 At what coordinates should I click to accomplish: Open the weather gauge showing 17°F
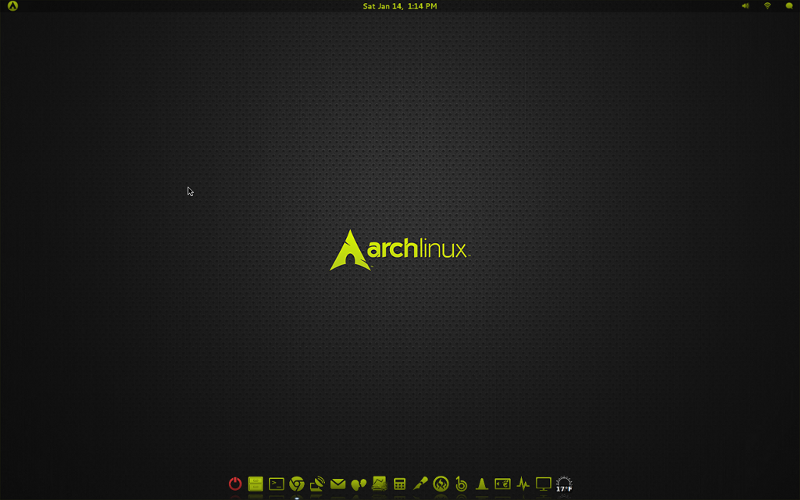pos(564,484)
